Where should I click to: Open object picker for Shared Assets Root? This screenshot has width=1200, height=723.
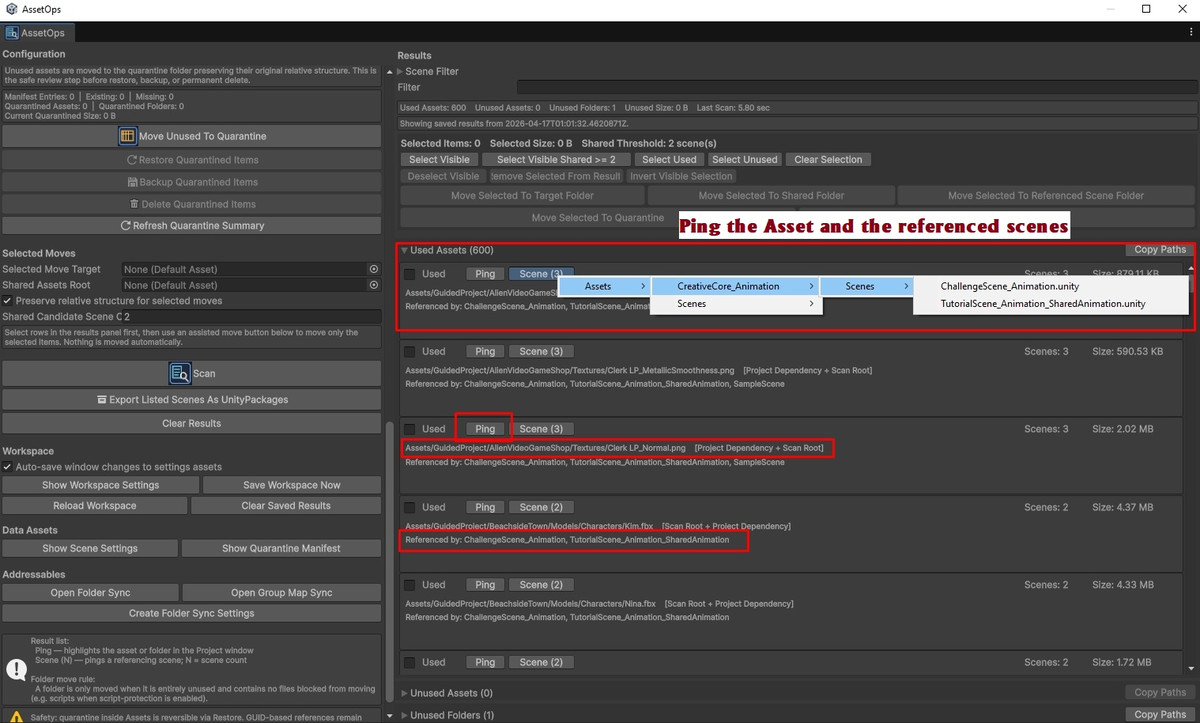point(374,285)
